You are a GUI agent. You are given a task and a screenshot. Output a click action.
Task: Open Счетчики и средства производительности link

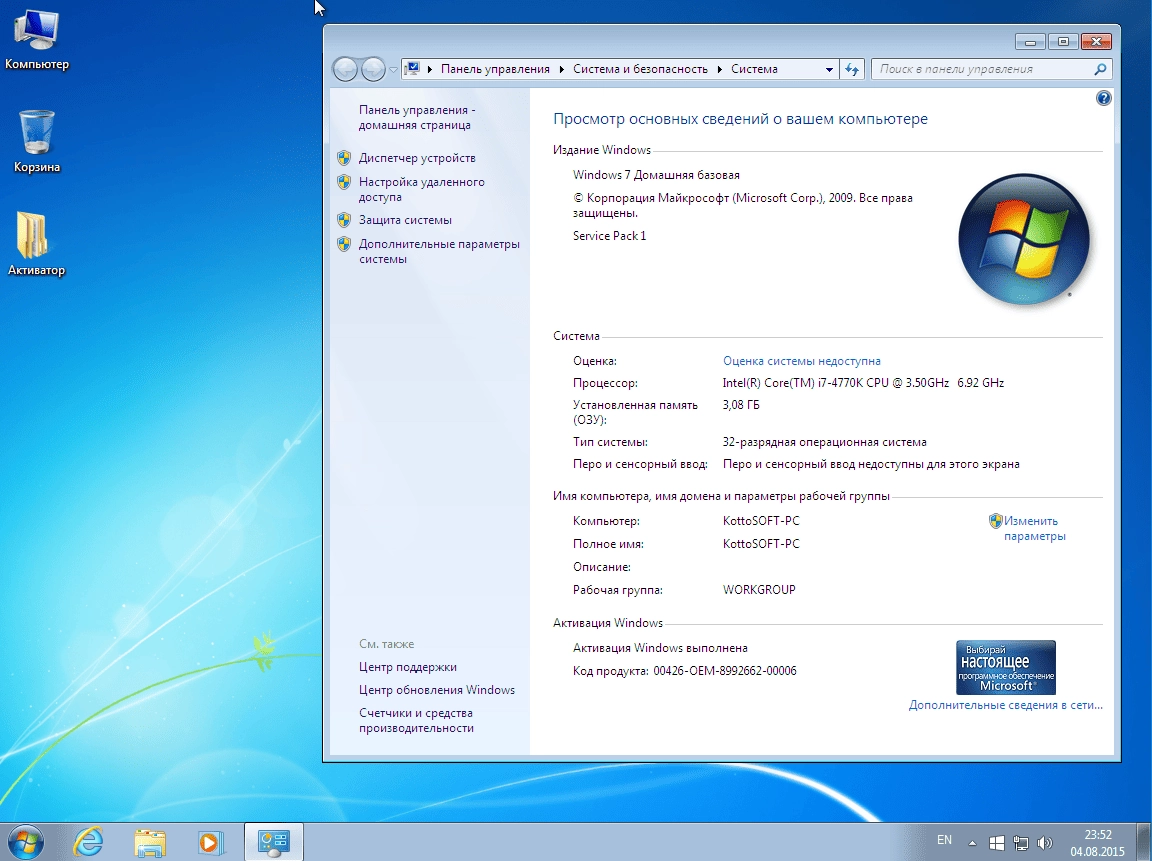pyautogui.click(x=416, y=721)
